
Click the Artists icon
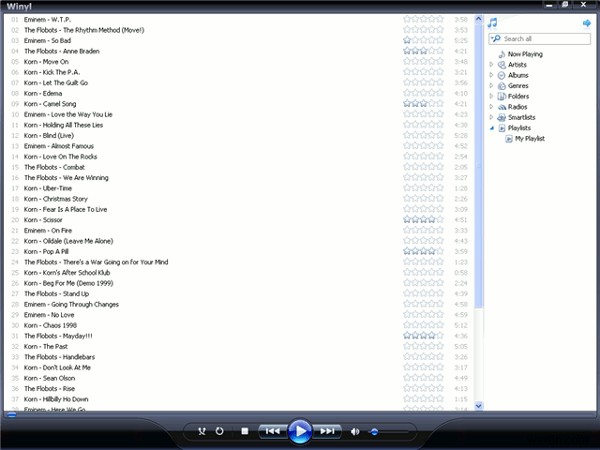[502, 65]
